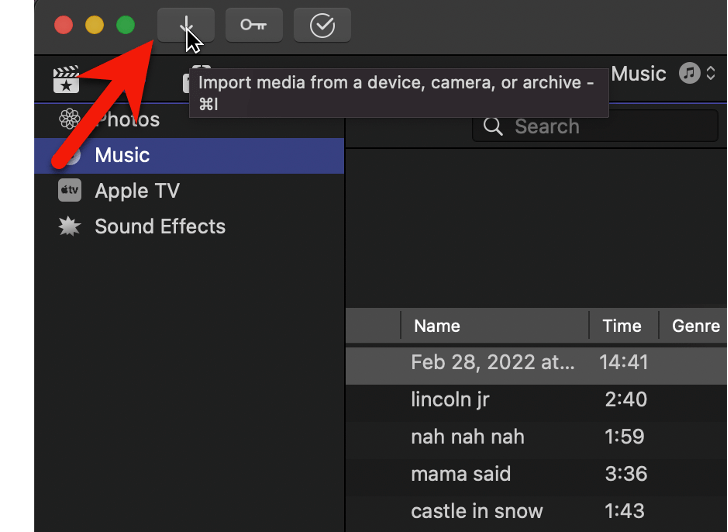728x532 pixels.
Task: Click the 14:41 time value
Action: coord(624,362)
